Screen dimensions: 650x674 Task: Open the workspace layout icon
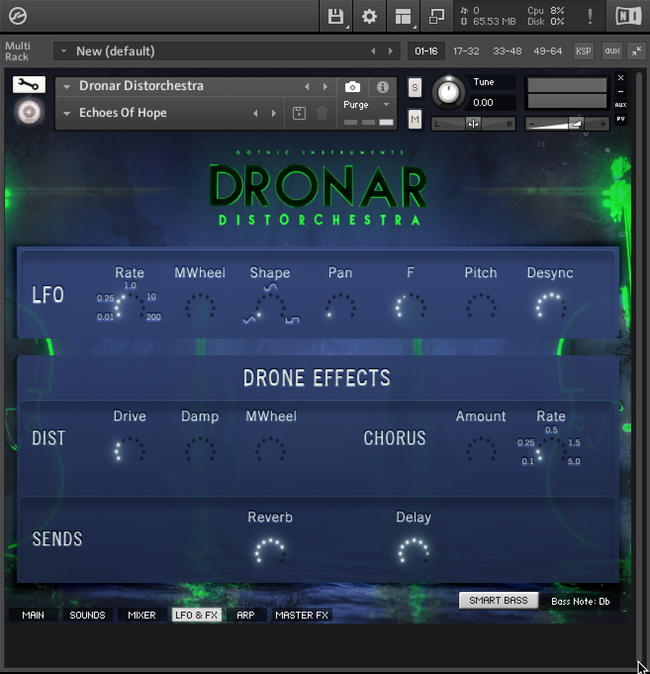(x=403, y=17)
